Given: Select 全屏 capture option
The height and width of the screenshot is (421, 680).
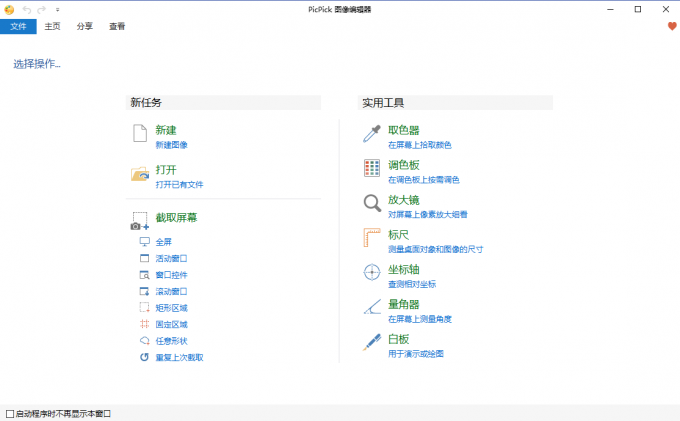Looking at the screenshot, I should [163, 242].
